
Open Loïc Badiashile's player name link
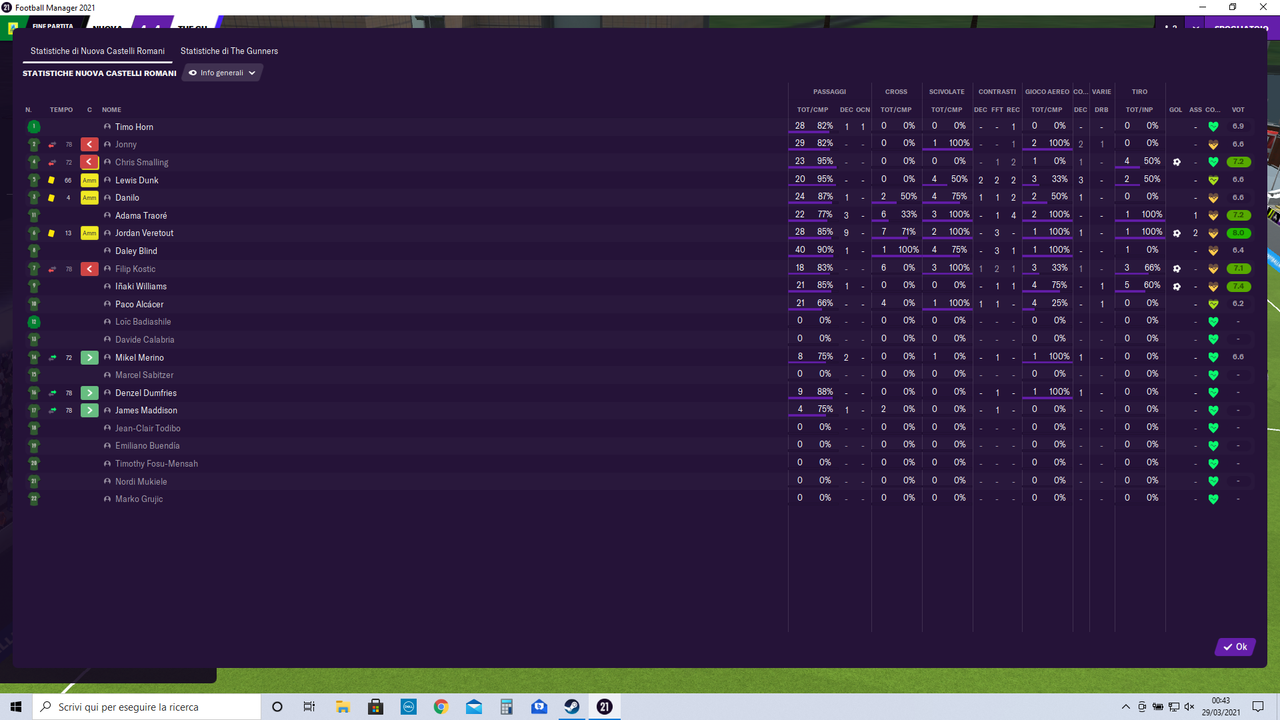click(143, 322)
